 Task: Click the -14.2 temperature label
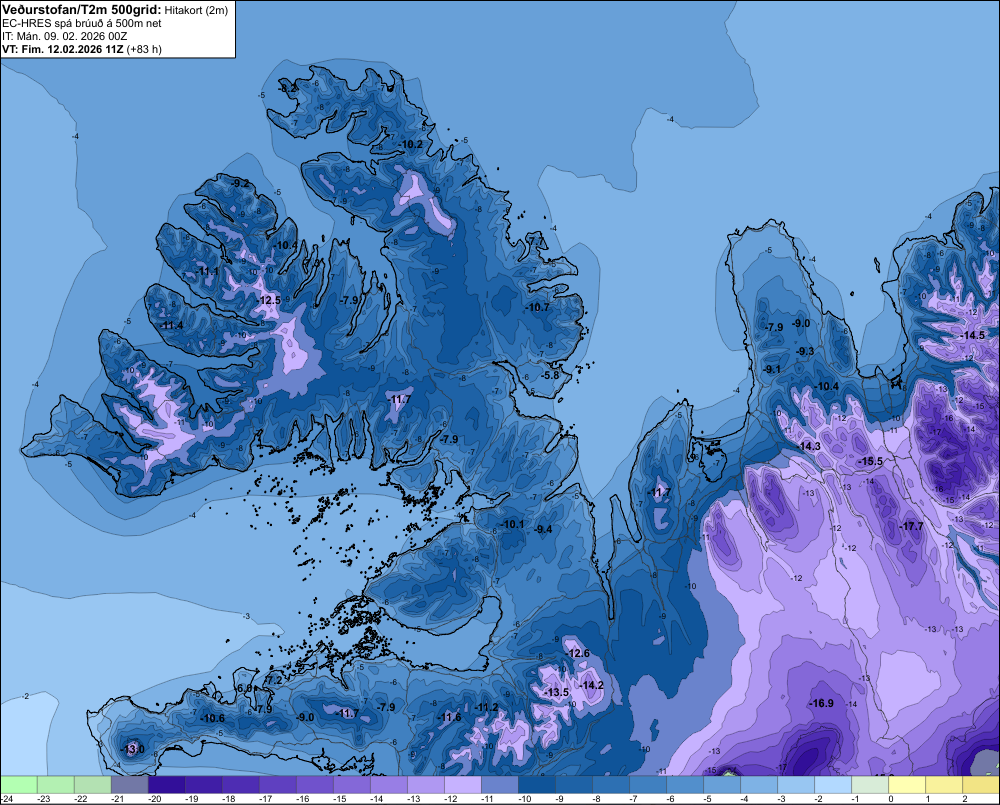591,685
